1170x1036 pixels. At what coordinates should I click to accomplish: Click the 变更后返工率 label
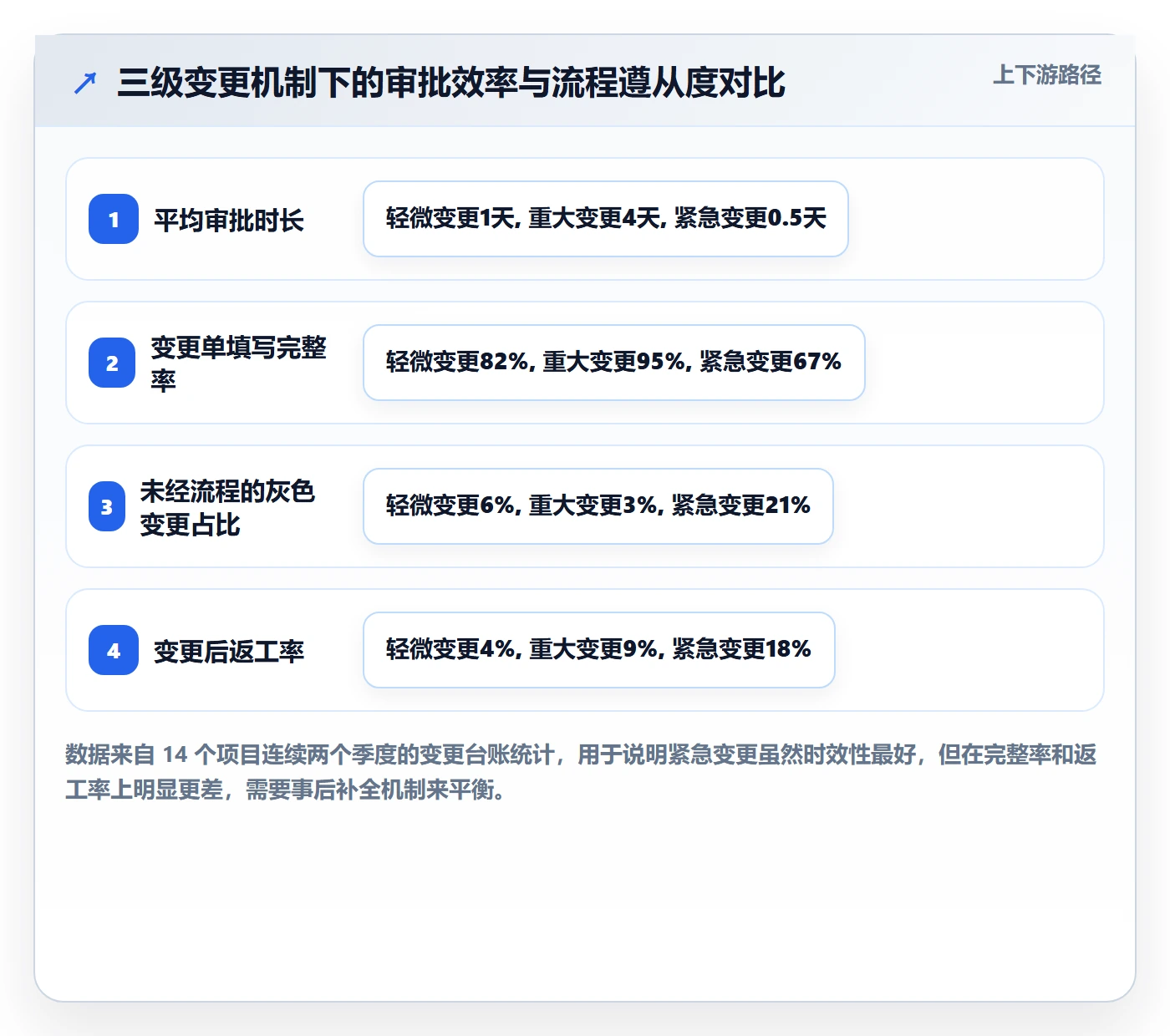pos(229,651)
